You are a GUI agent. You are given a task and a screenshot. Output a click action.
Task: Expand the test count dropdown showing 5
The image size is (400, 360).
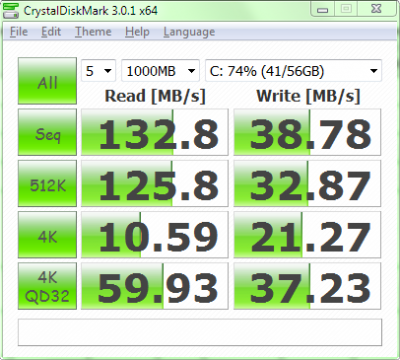98,71
